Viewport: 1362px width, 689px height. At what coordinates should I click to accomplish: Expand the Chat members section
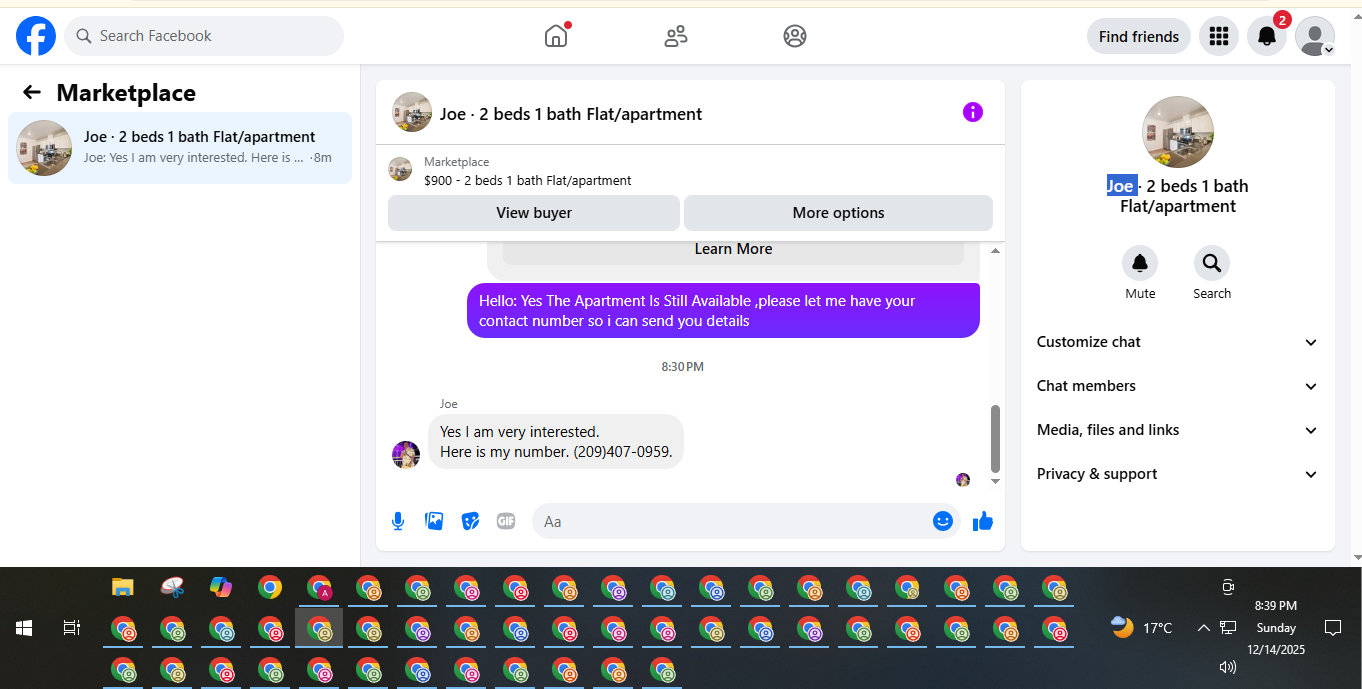[x=1178, y=386]
